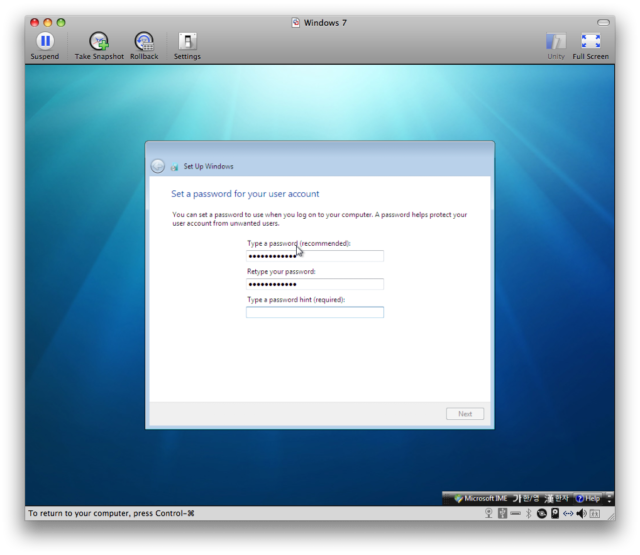The image size is (640, 555).
Task: Click the Retype your password field
Action: [x=315, y=284]
